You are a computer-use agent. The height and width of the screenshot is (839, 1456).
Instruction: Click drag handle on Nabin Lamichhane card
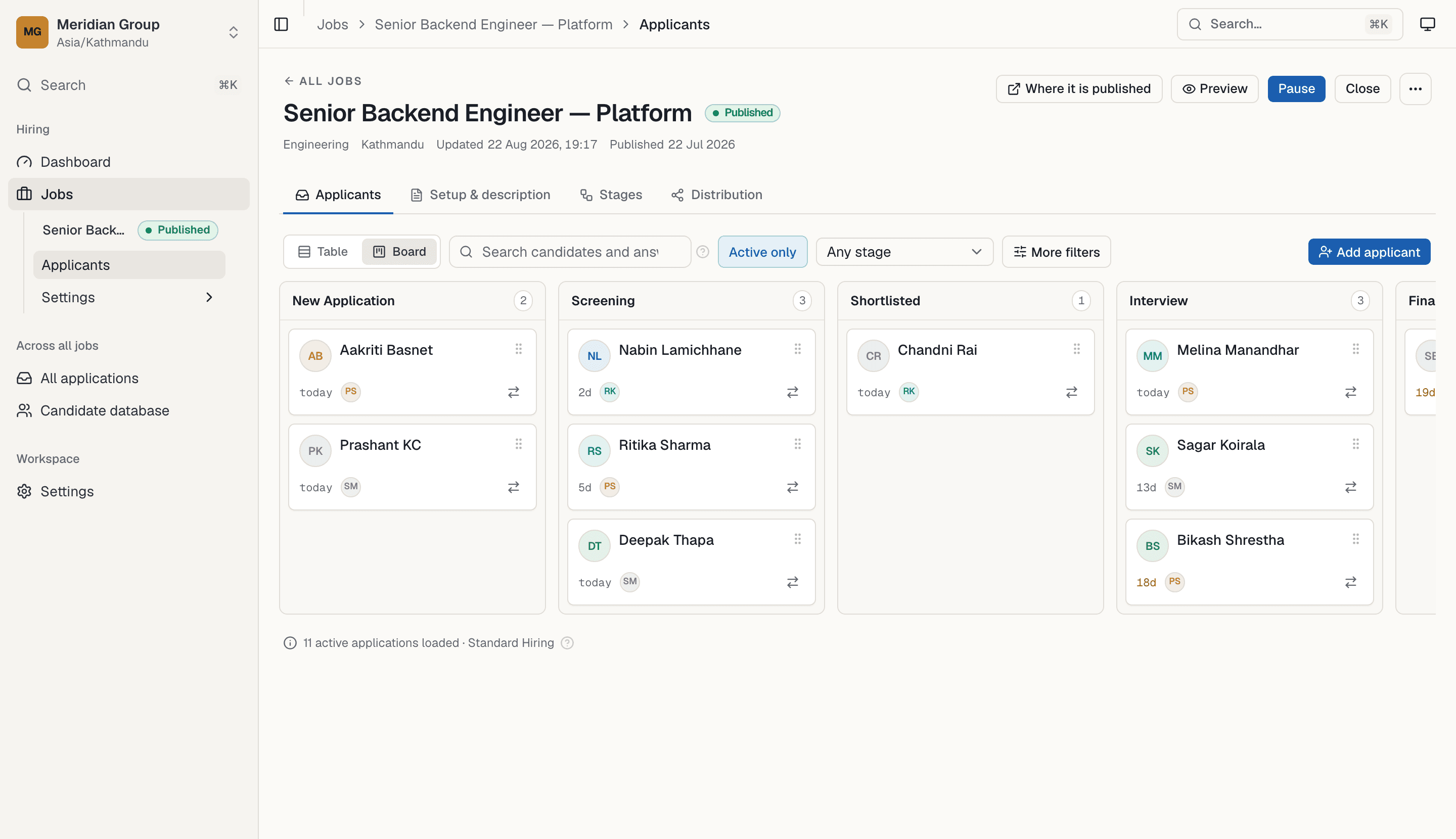[x=798, y=349]
